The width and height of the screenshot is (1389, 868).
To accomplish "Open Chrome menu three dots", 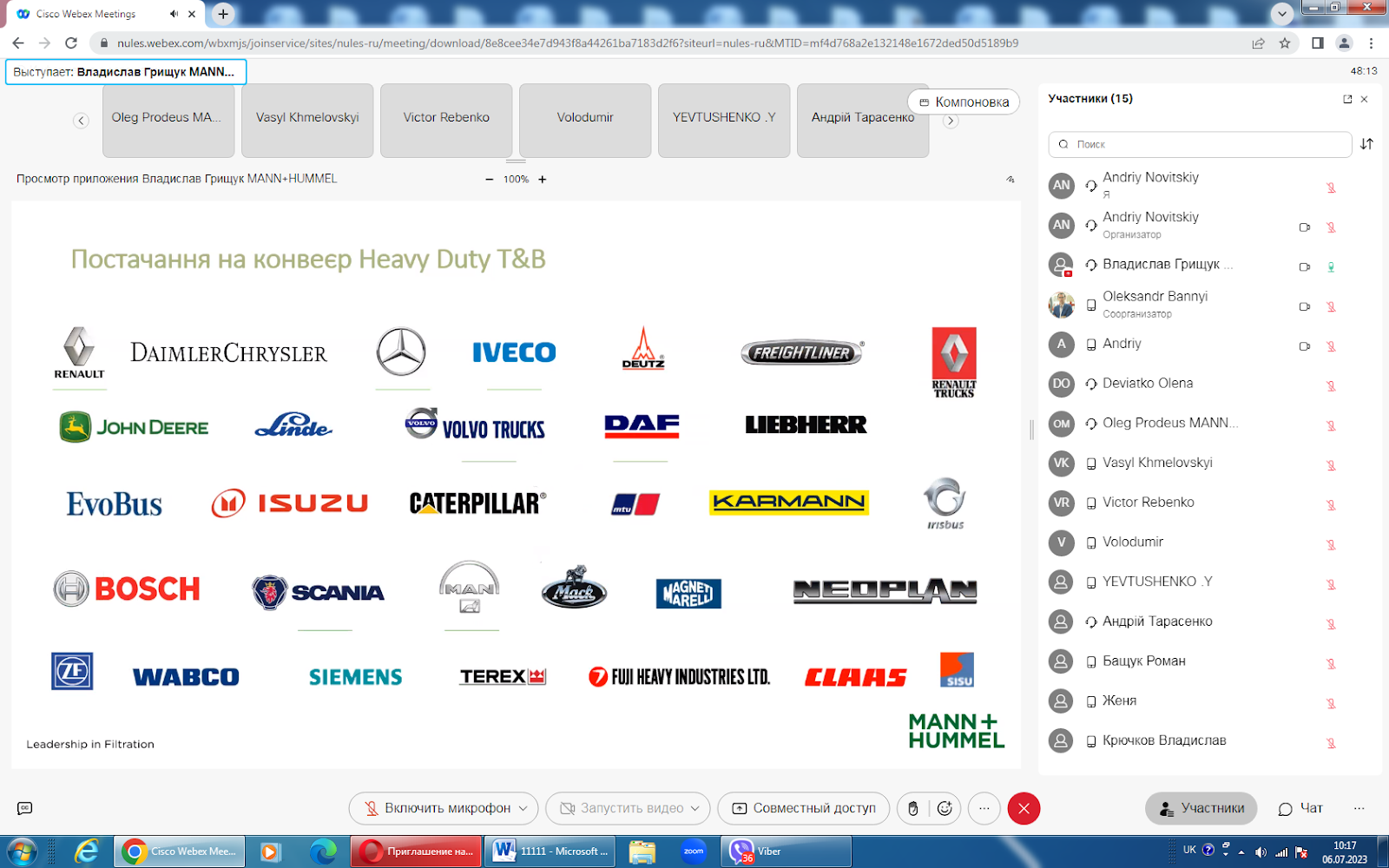I will pyautogui.click(x=1372, y=43).
